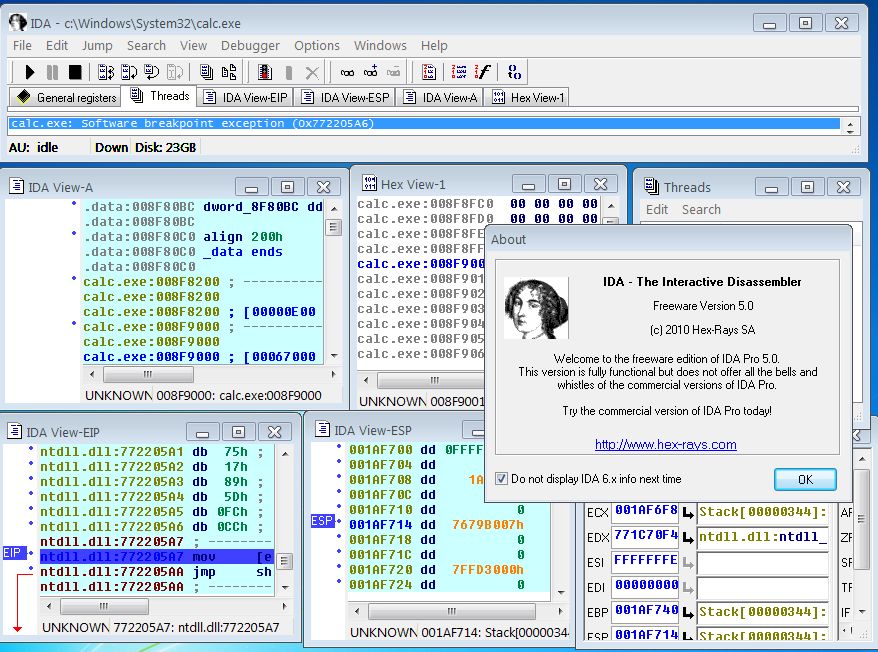Switch to IDA View-ESP tab
The image size is (878, 652).
(x=344, y=97)
